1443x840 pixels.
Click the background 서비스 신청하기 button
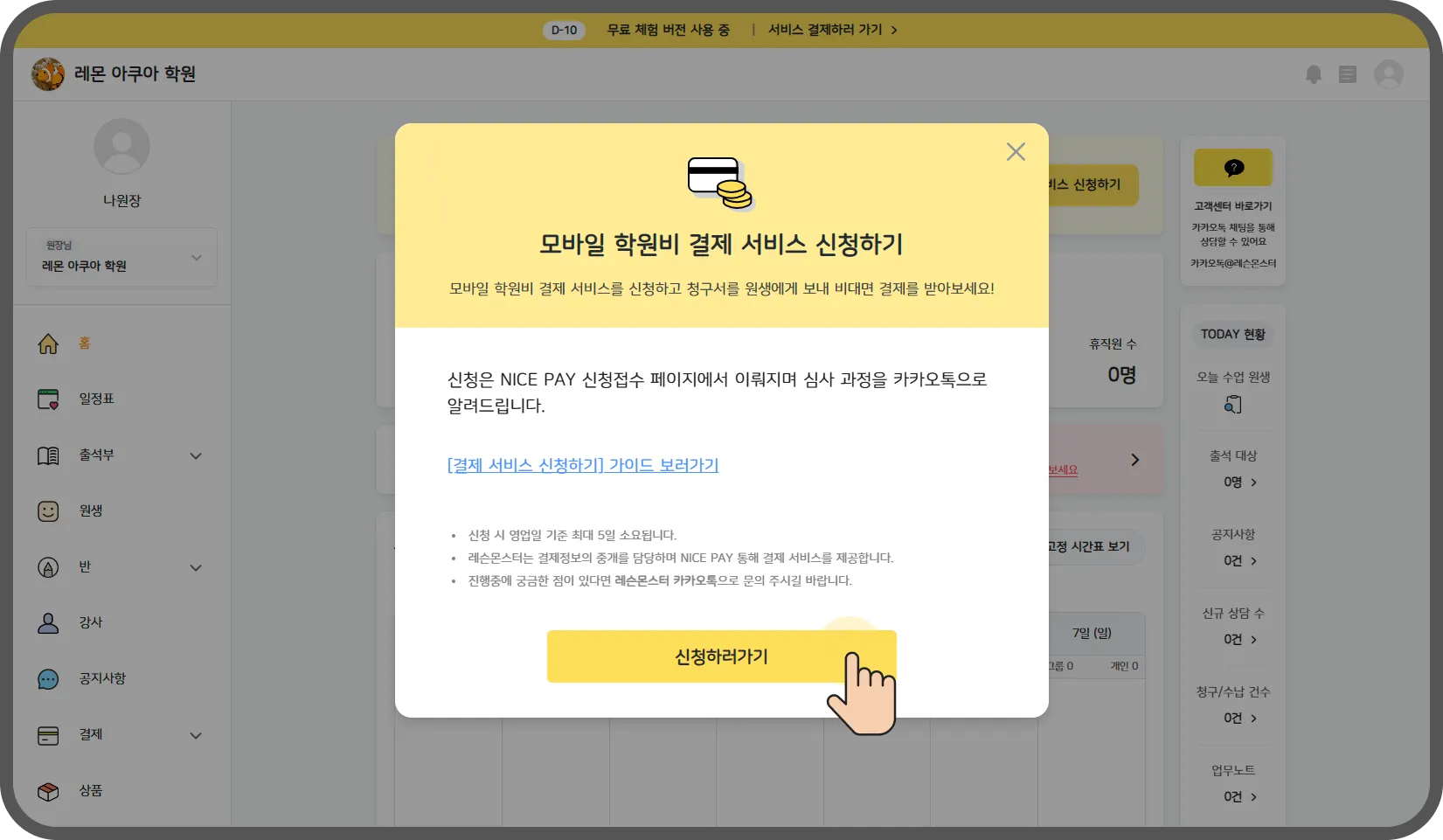click(x=1093, y=184)
